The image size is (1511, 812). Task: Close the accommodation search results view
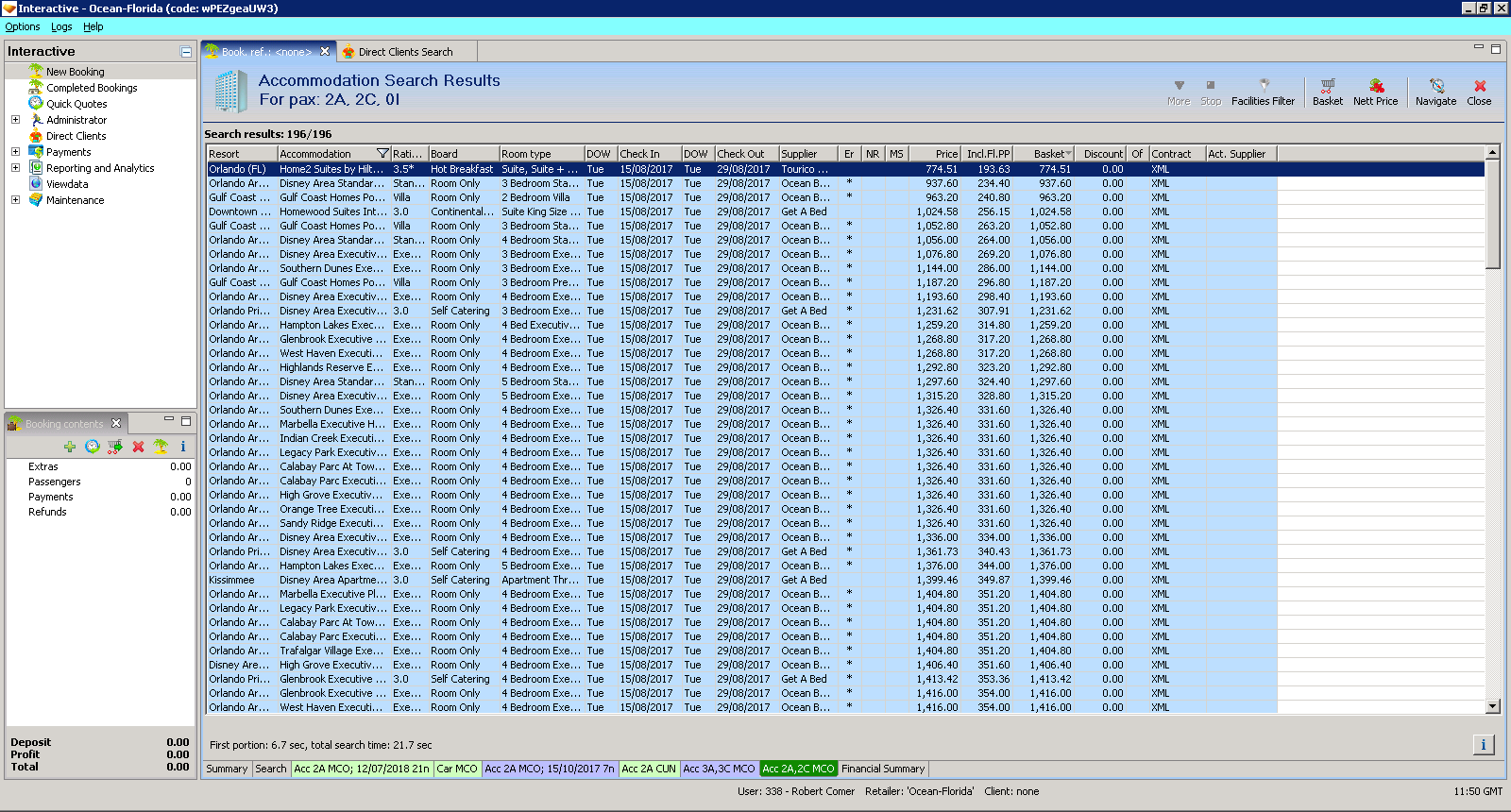tap(1479, 92)
